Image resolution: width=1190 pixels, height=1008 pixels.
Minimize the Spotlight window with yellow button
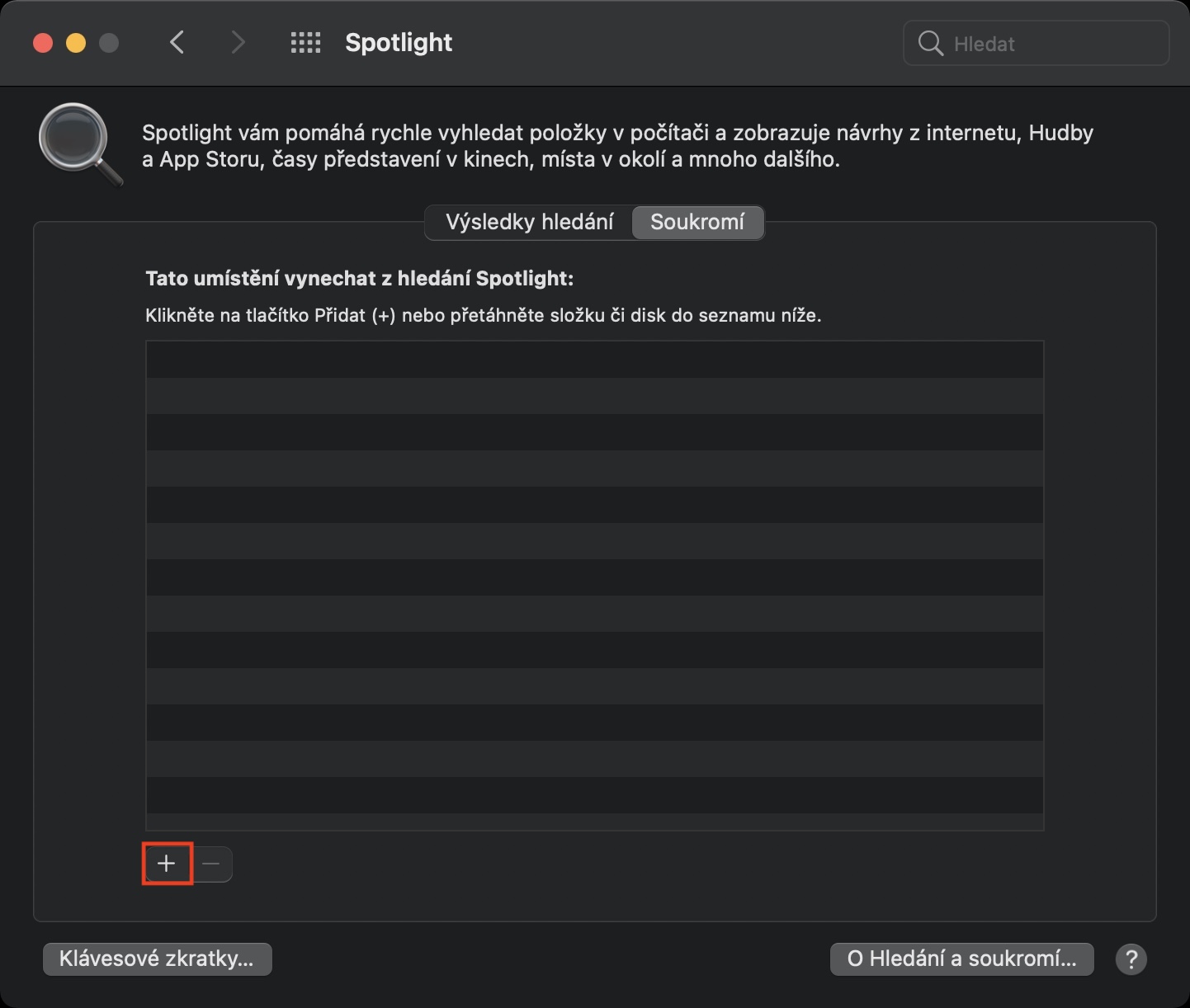tap(76, 43)
